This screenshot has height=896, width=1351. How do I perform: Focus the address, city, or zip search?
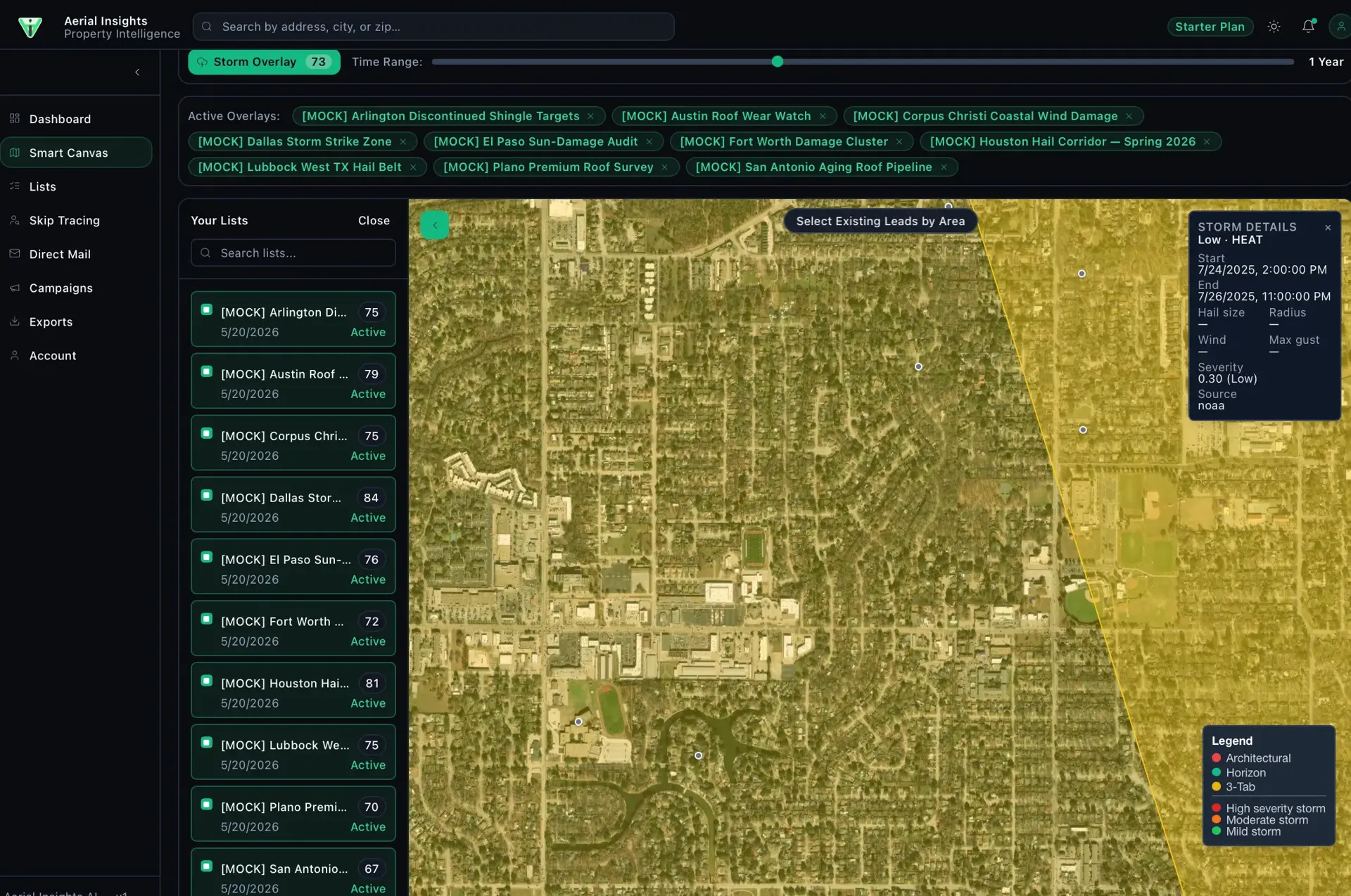point(433,27)
